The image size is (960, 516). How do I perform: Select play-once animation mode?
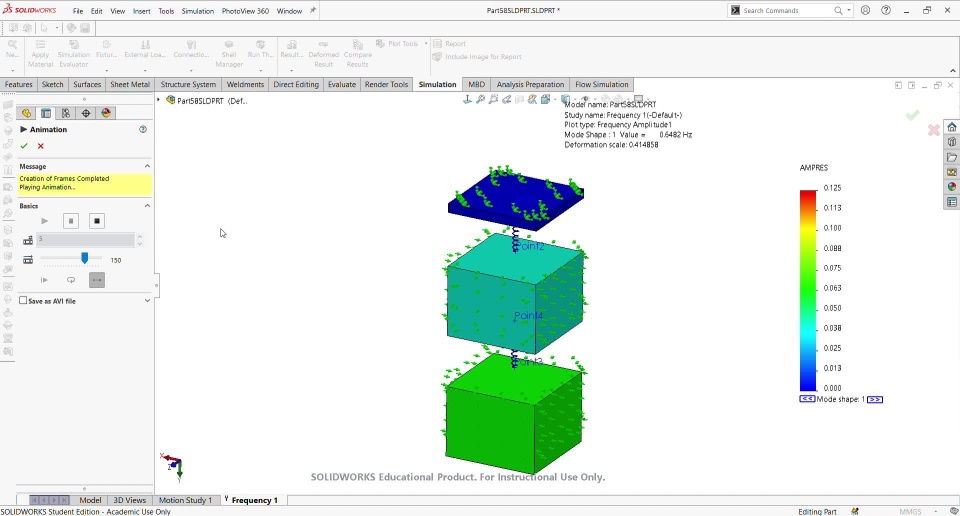(44, 280)
